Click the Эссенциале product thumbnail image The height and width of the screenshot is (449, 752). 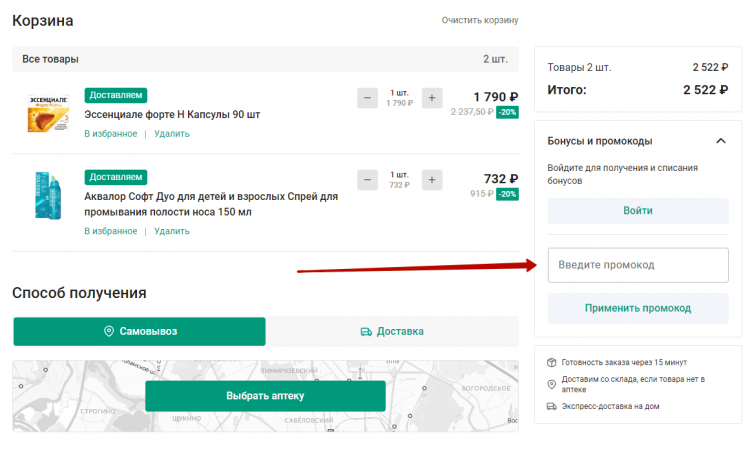coord(47,112)
